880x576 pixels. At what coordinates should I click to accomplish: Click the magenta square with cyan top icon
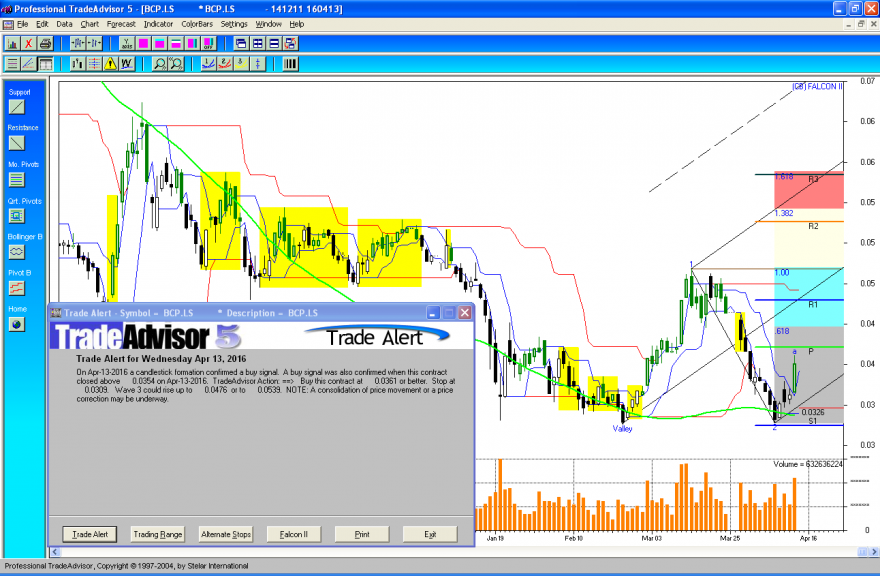159,43
